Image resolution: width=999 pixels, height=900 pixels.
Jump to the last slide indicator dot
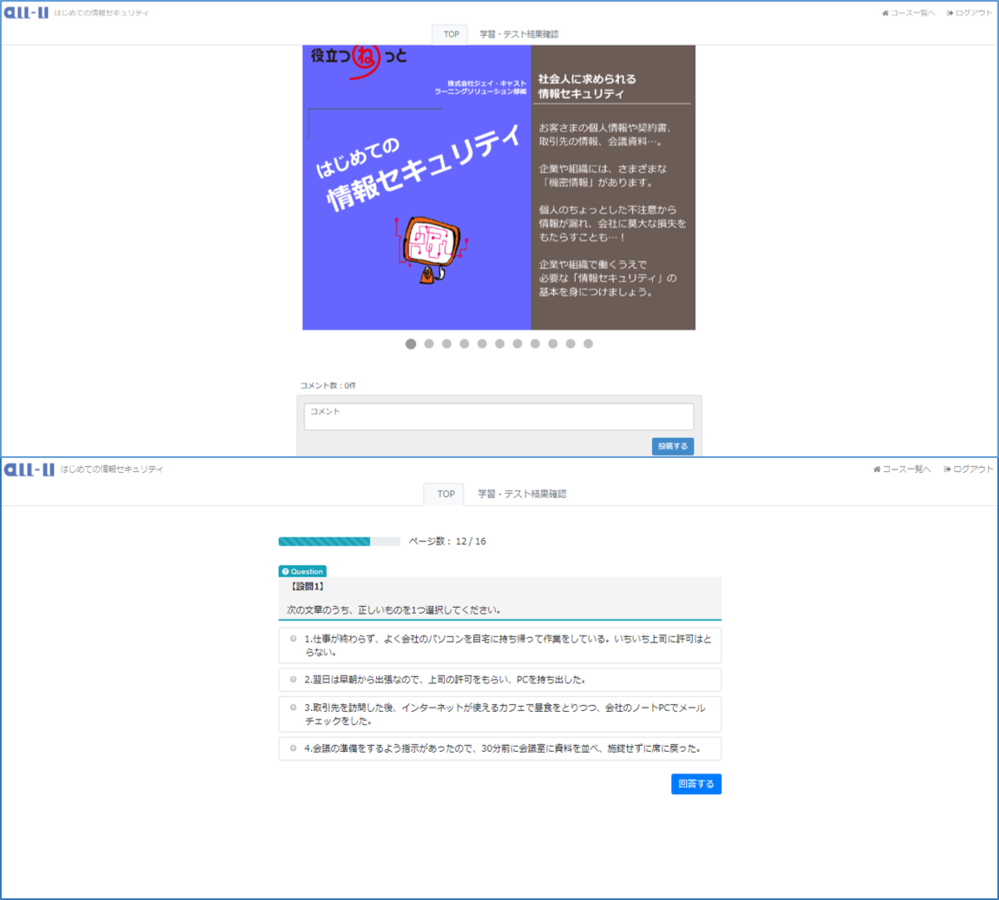[588, 344]
